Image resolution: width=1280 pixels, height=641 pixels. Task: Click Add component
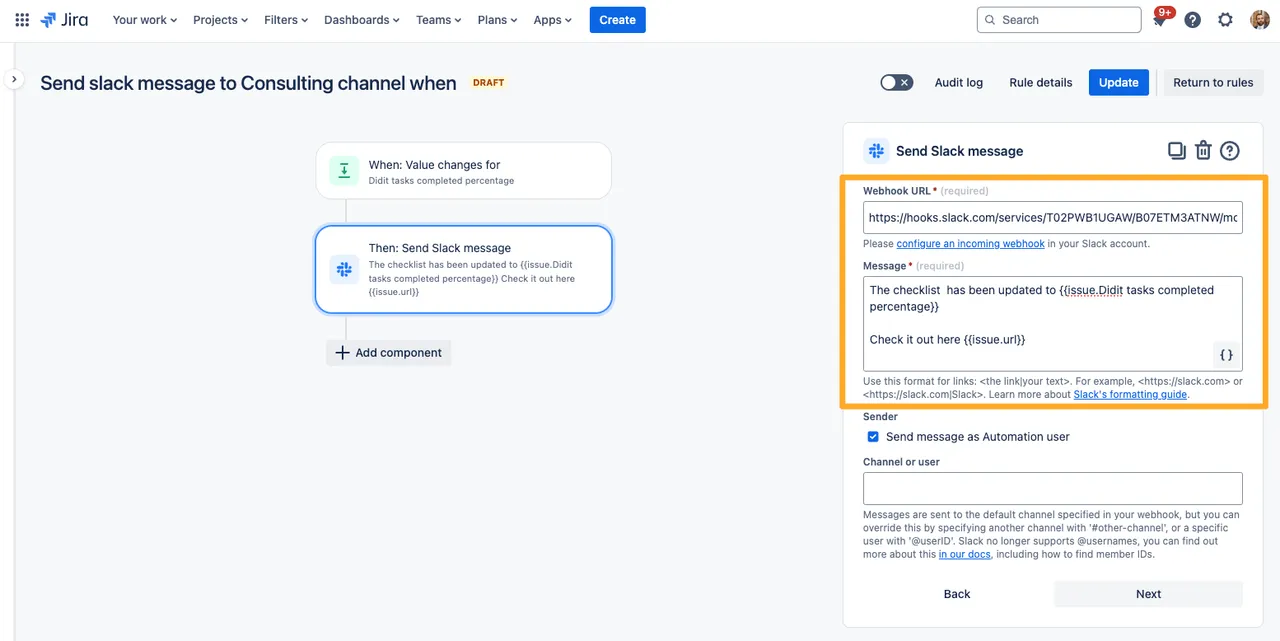click(x=388, y=353)
